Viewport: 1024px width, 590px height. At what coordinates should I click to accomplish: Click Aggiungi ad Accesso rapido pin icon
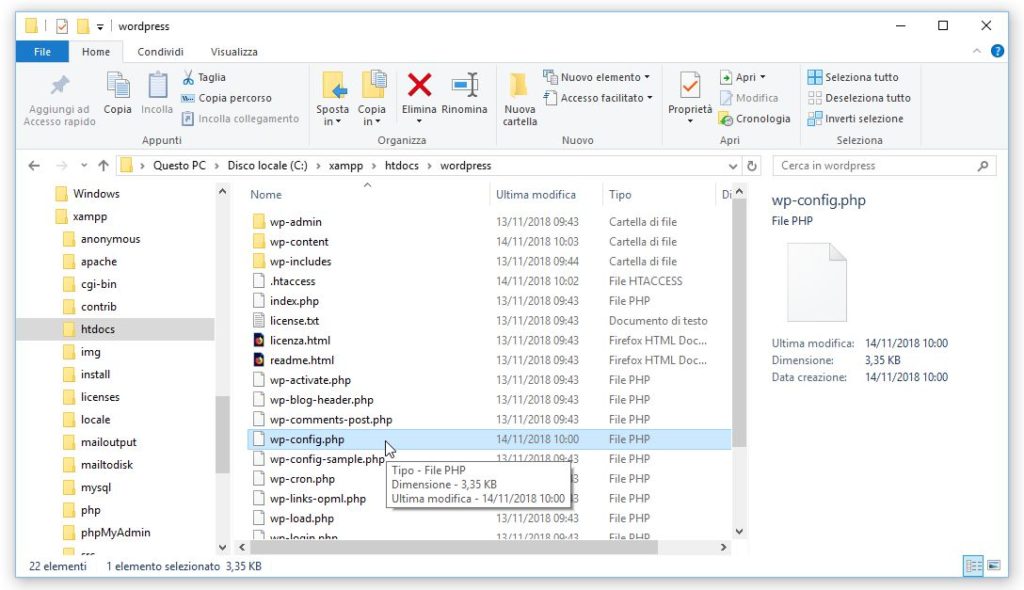pyautogui.click(x=60, y=86)
